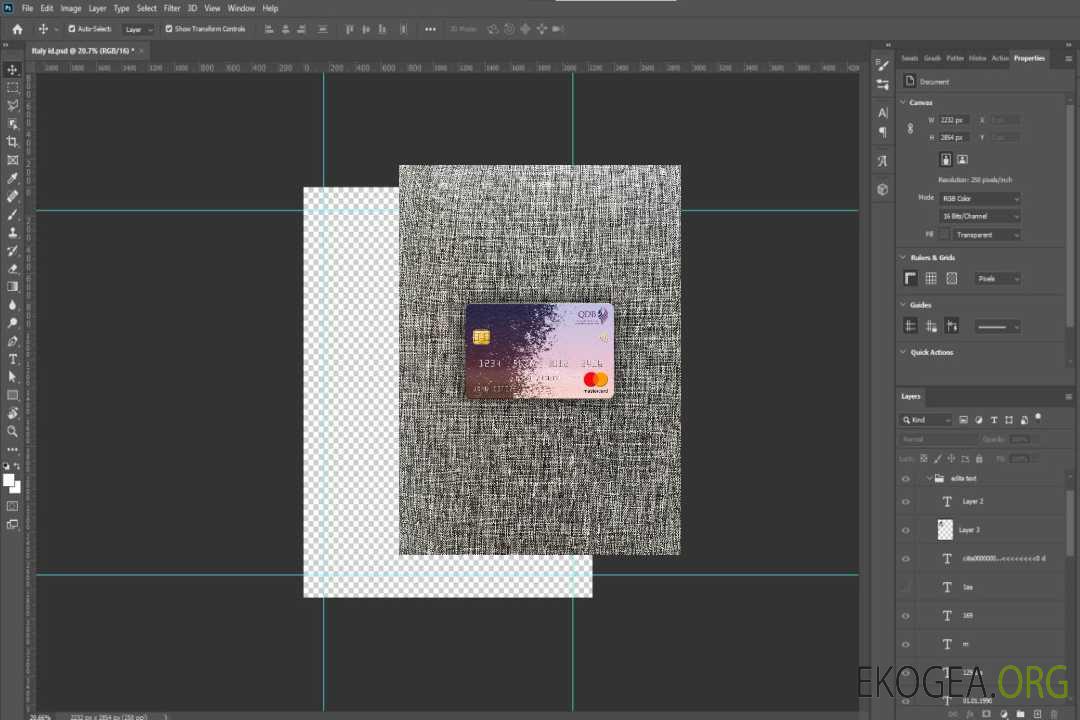Select the Eyedropper tool
The height and width of the screenshot is (720, 1080).
pos(13,178)
